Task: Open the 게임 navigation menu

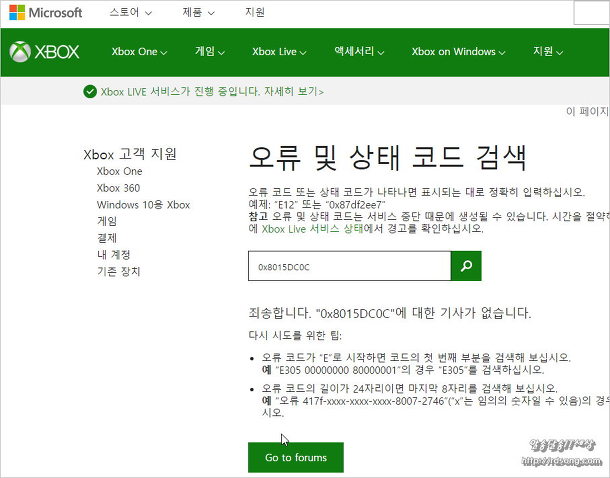Action: pyautogui.click(x=210, y=52)
